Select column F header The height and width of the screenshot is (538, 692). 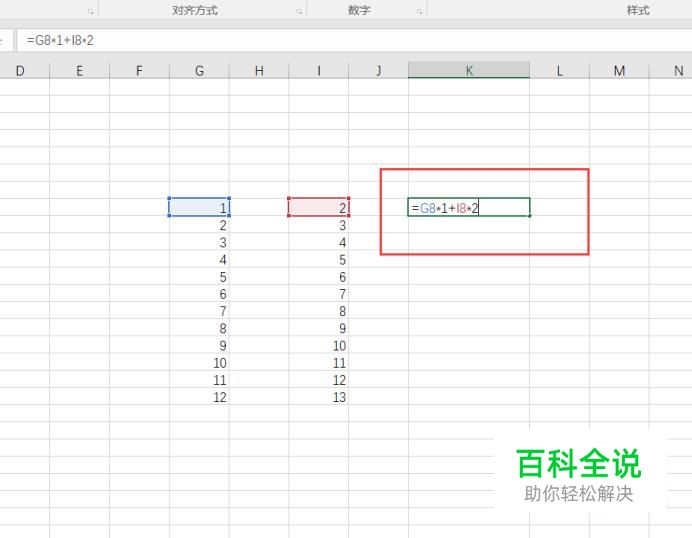click(x=139, y=71)
